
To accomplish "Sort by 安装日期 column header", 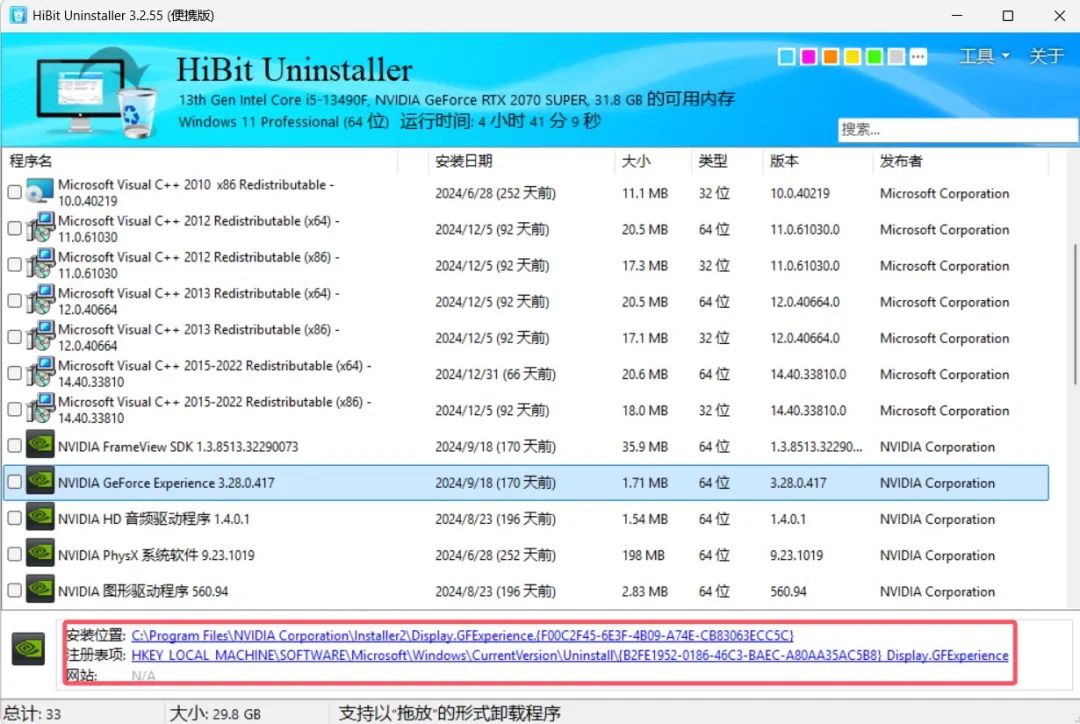I will [x=520, y=161].
